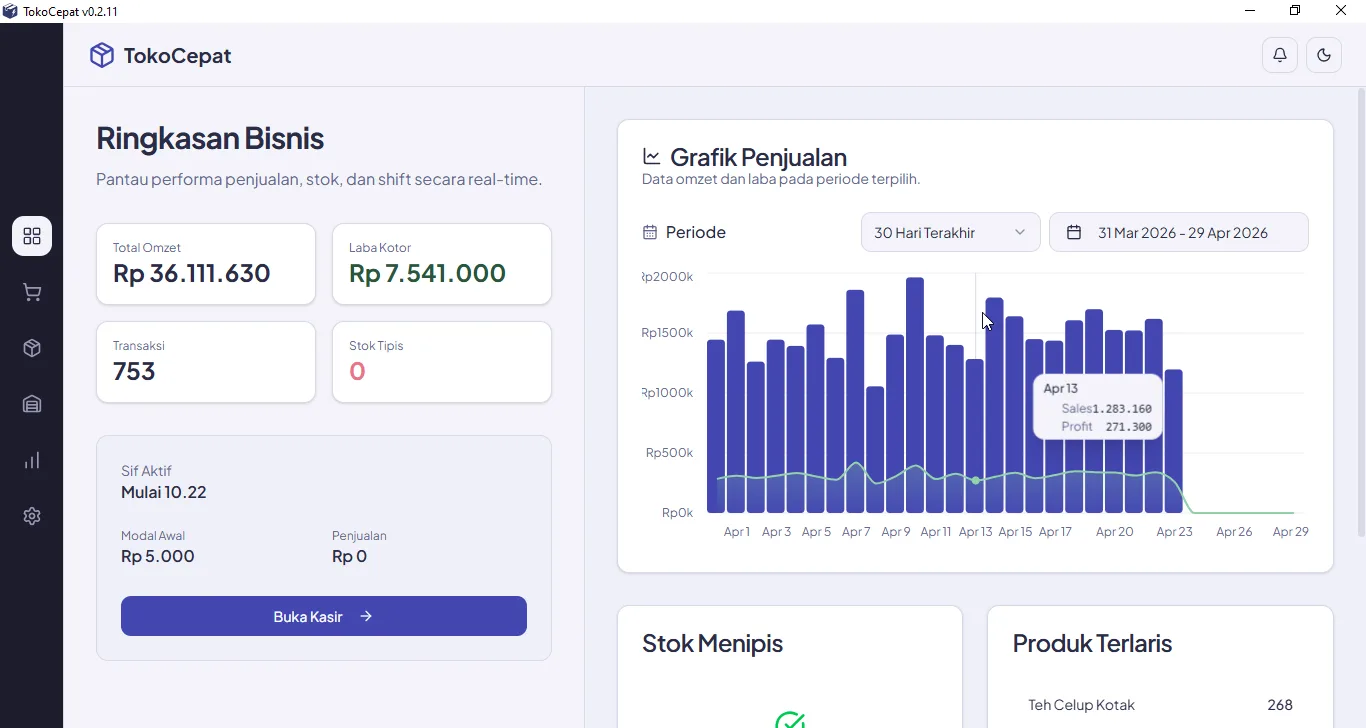Viewport: 1366px width, 728px height.
Task: Click the Teh Celup Kotak product row
Action: [1160, 705]
